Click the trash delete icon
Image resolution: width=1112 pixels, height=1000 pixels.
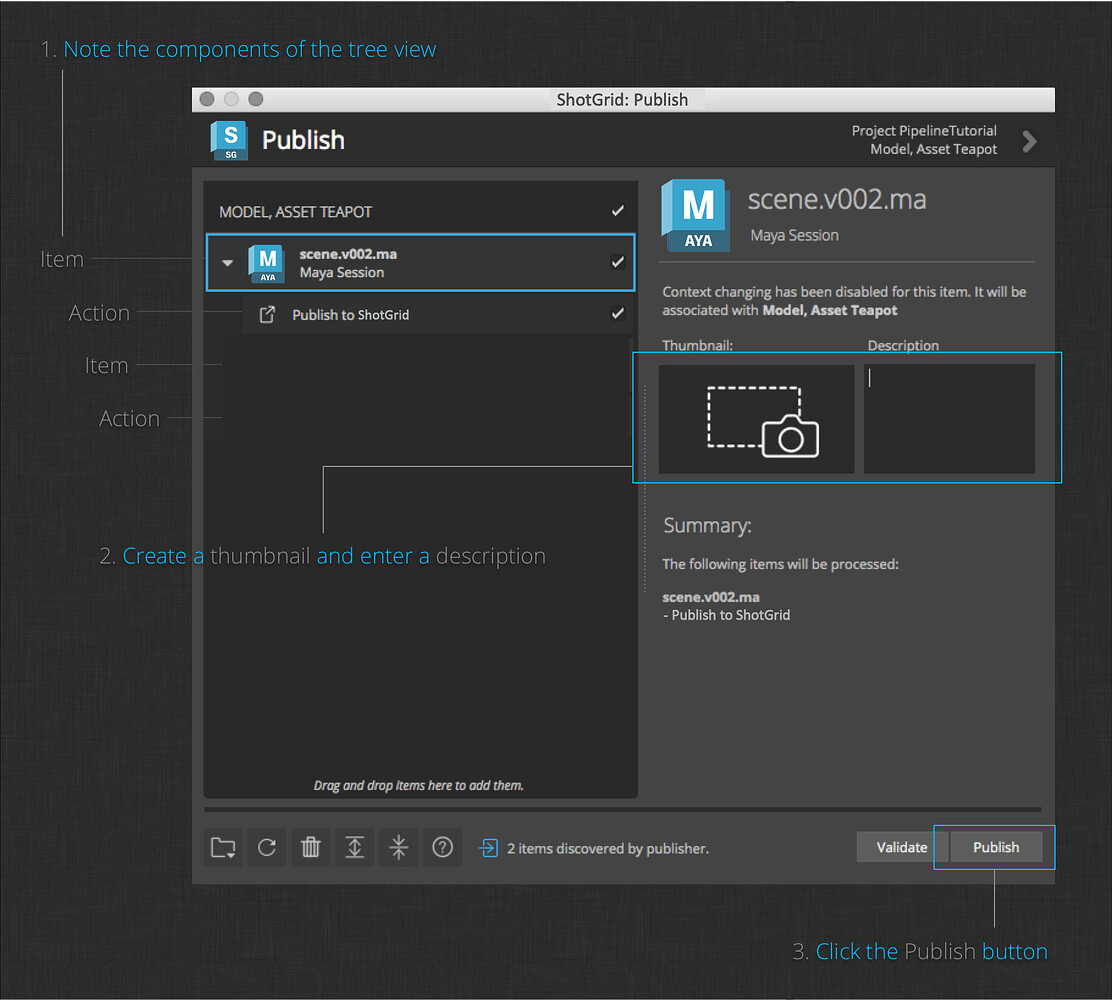[311, 848]
